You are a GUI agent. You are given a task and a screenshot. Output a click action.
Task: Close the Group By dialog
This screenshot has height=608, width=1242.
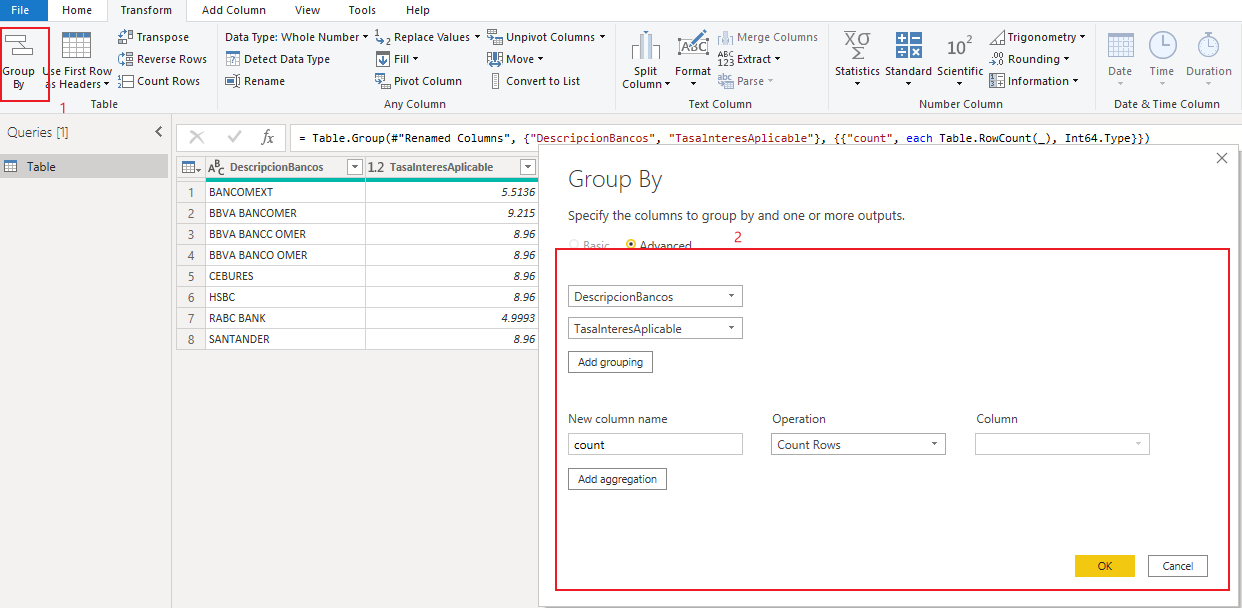1221,158
